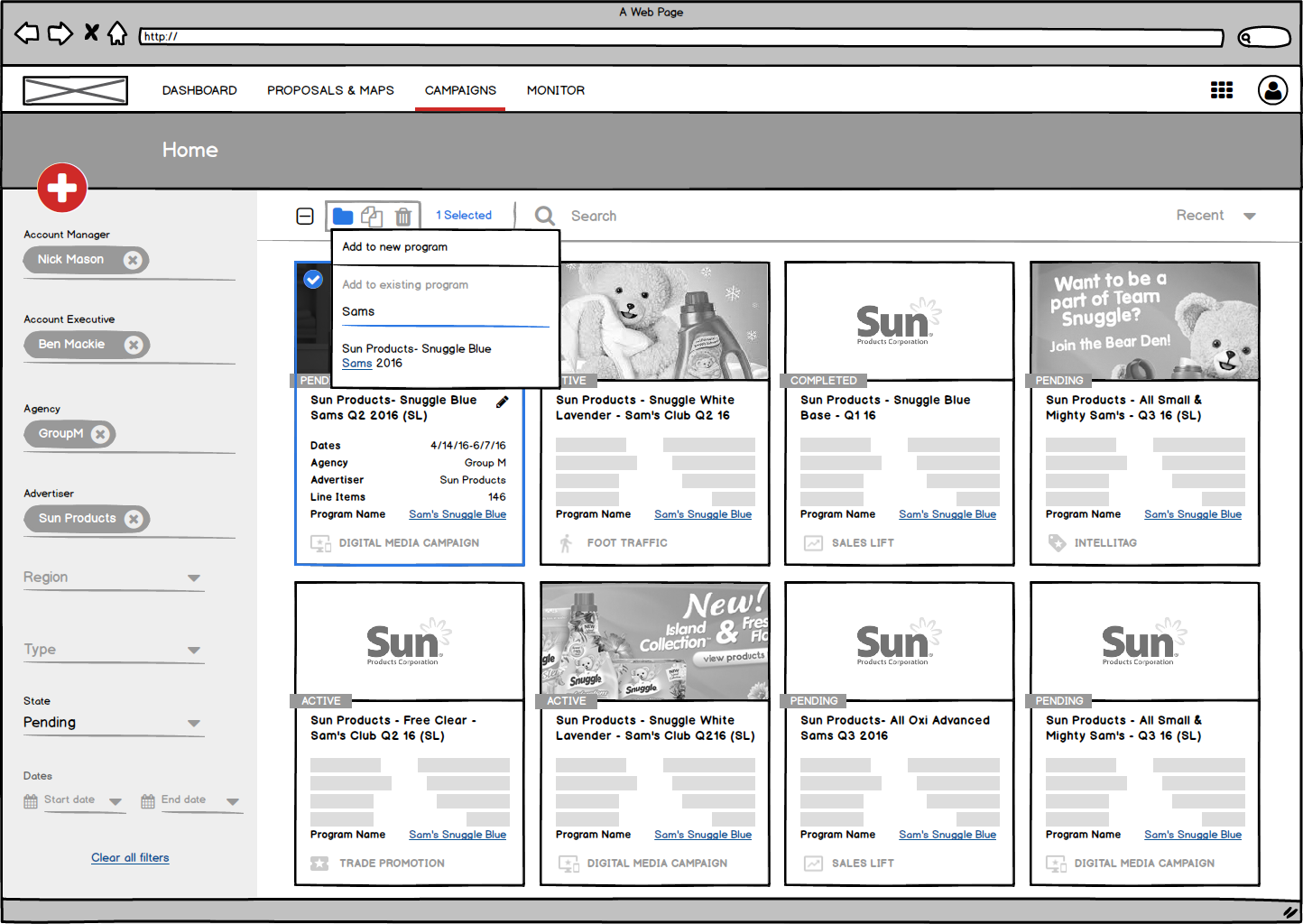Click the red plus add button
1303x924 pixels.
[x=62, y=188]
